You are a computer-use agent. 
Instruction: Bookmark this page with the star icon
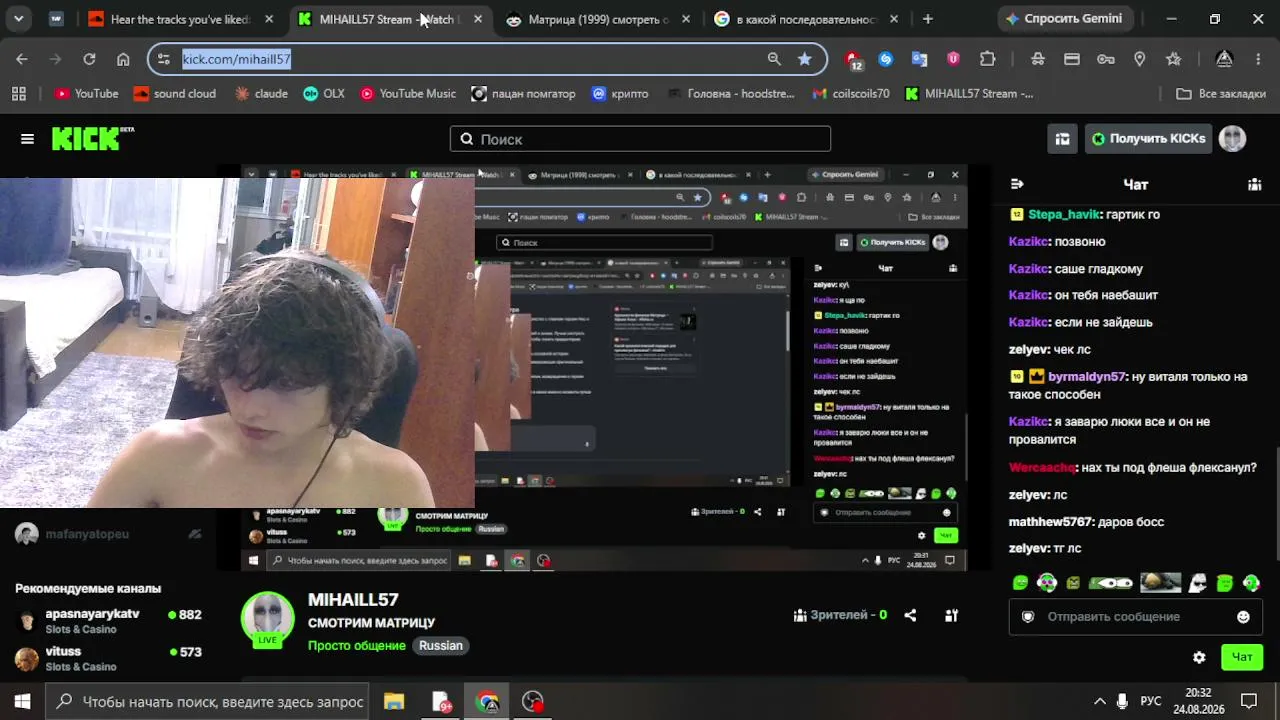(804, 59)
